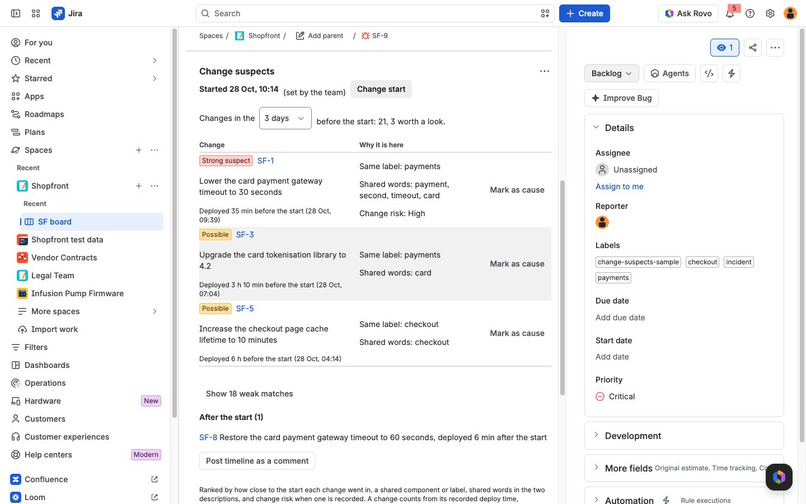Collapse the sidebar with the panel icon

coord(15,13)
